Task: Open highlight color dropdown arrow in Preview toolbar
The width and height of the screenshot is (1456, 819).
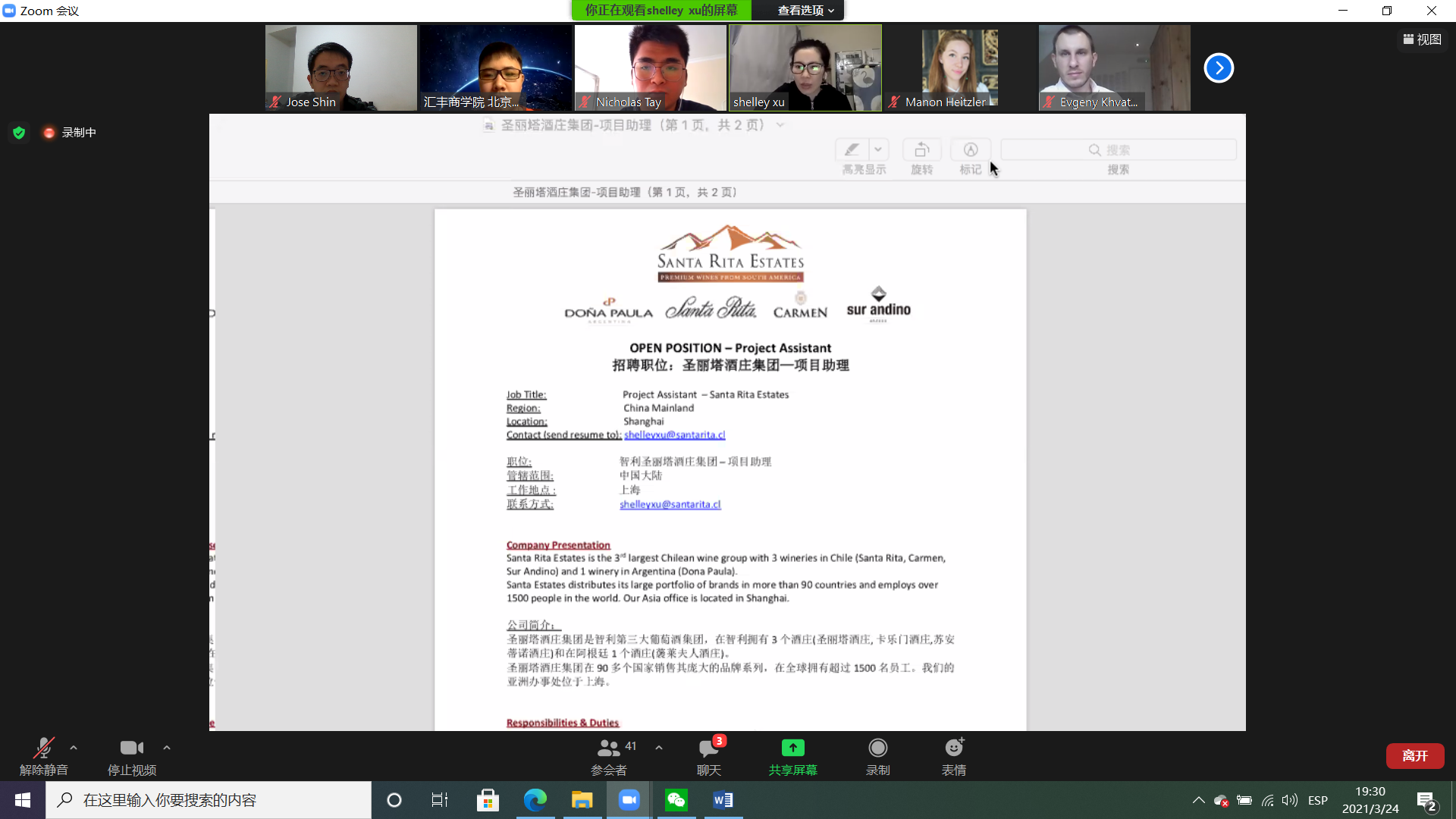Action: coord(878,150)
